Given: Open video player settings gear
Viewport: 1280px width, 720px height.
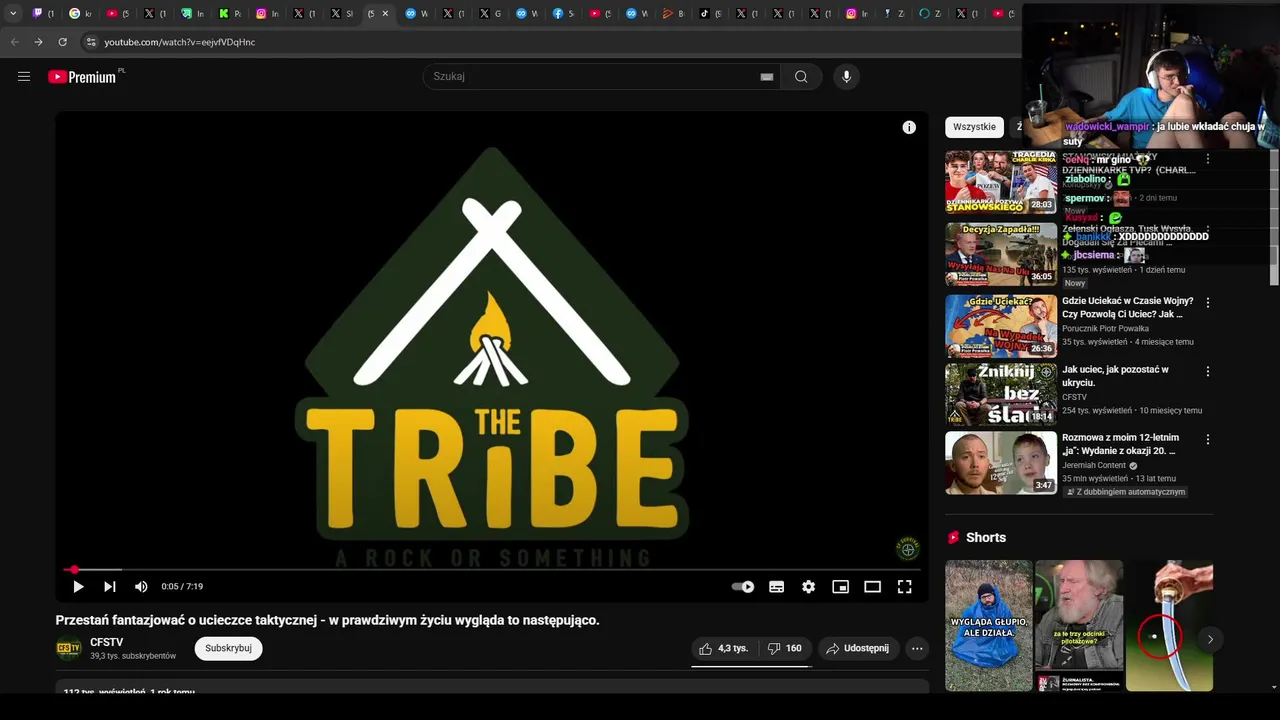Looking at the screenshot, I should (x=808, y=587).
